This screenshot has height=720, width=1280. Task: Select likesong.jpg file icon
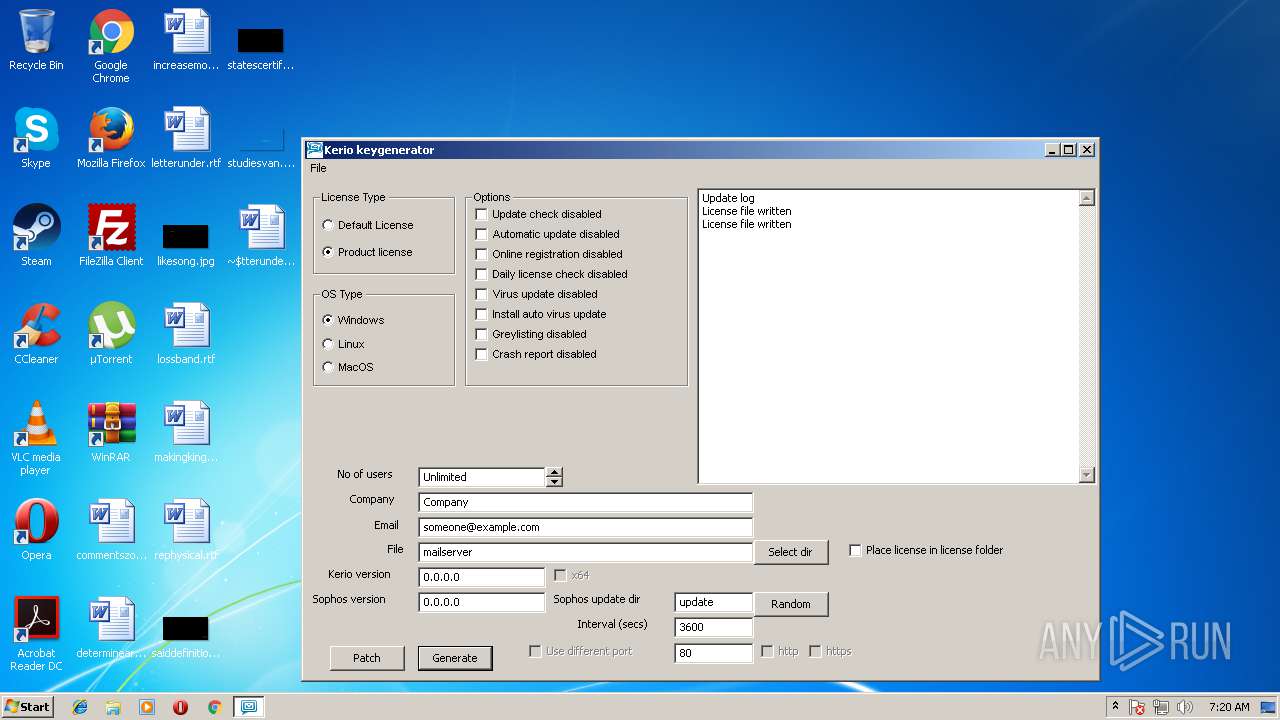[186, 243]
